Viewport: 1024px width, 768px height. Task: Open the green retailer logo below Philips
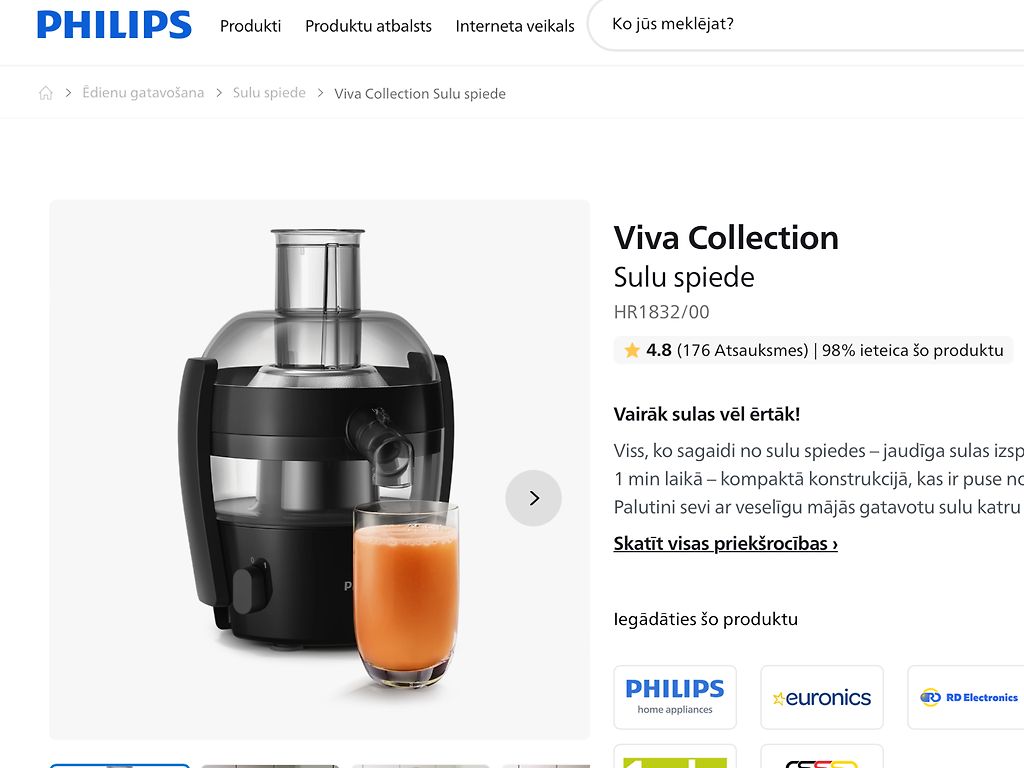pyautogui.click(x=675, y=758)
